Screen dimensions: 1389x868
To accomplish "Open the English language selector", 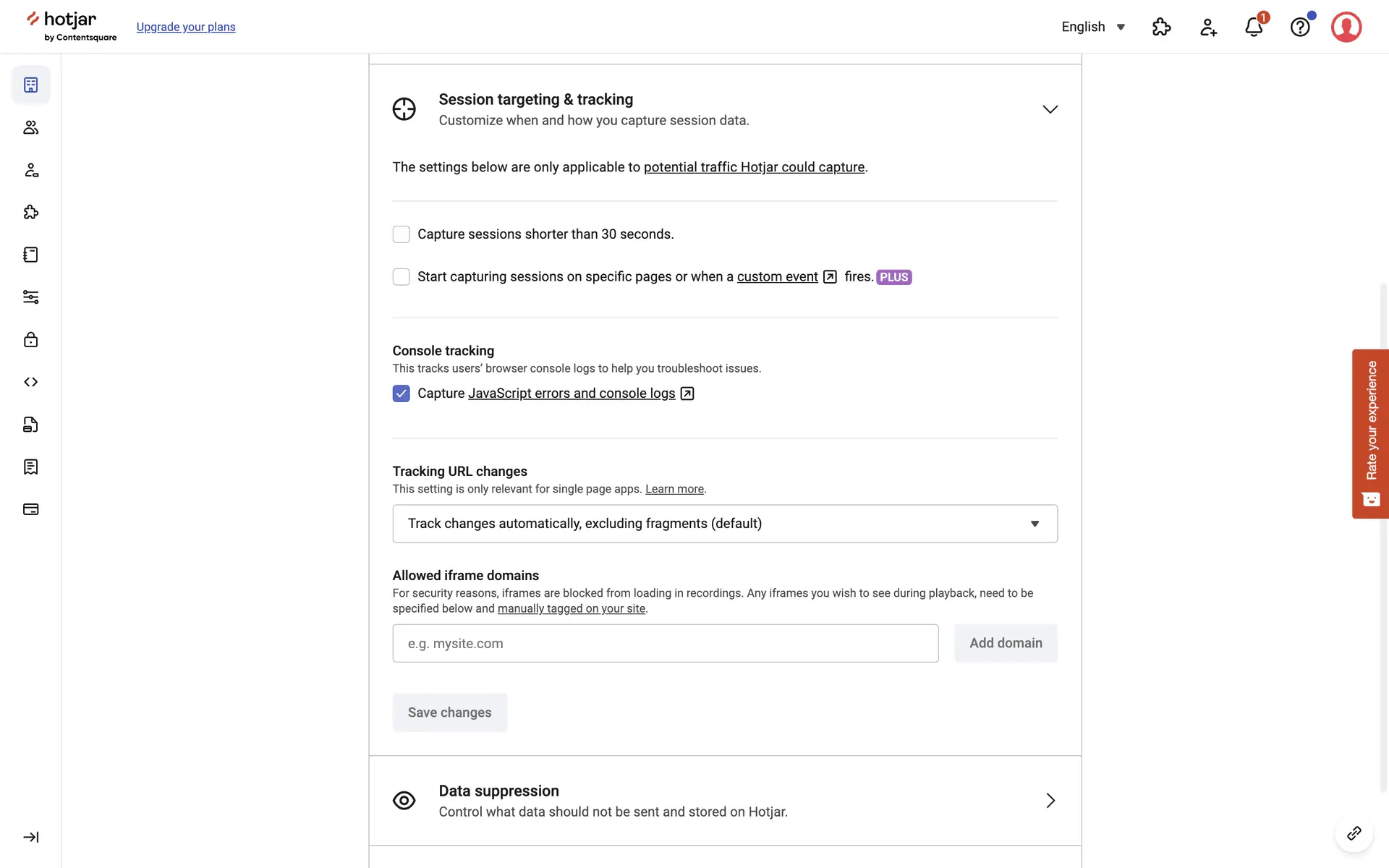I will point(1092,27).
